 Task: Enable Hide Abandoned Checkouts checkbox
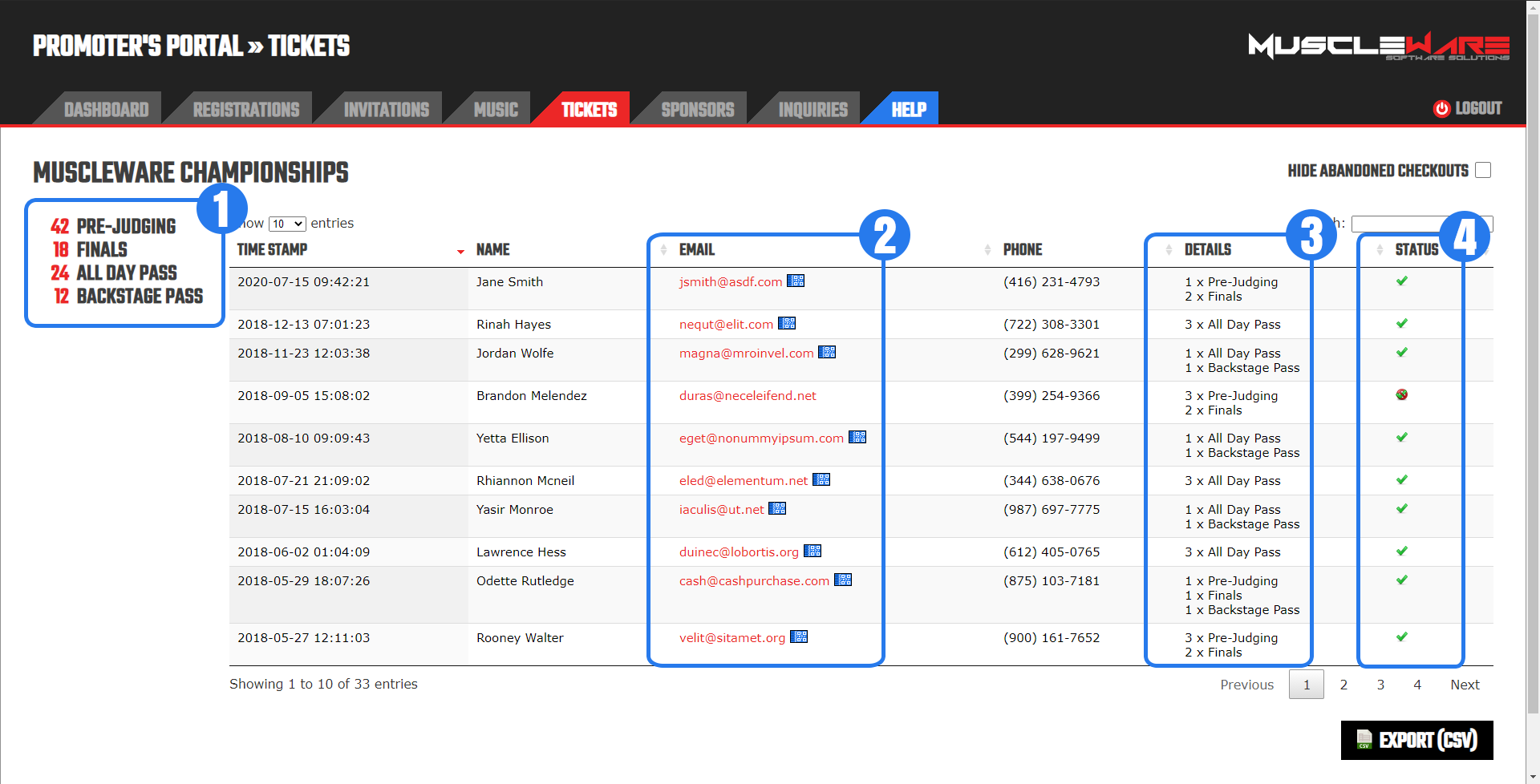click(x=1483, y=171)
